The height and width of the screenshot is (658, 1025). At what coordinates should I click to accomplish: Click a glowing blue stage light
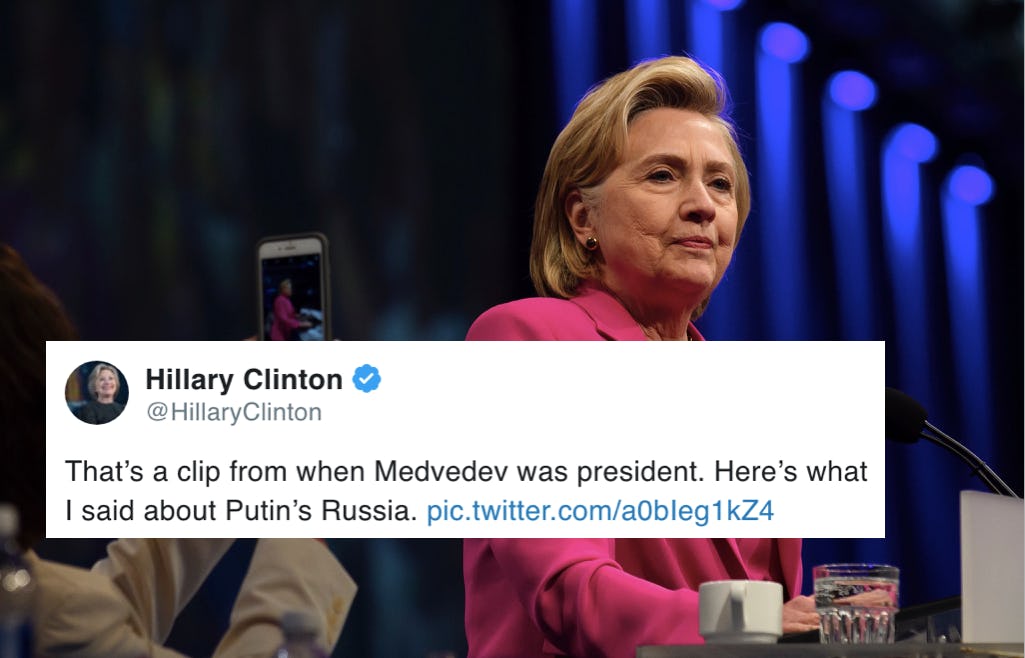pyautogui.click(x=852, y=90)
